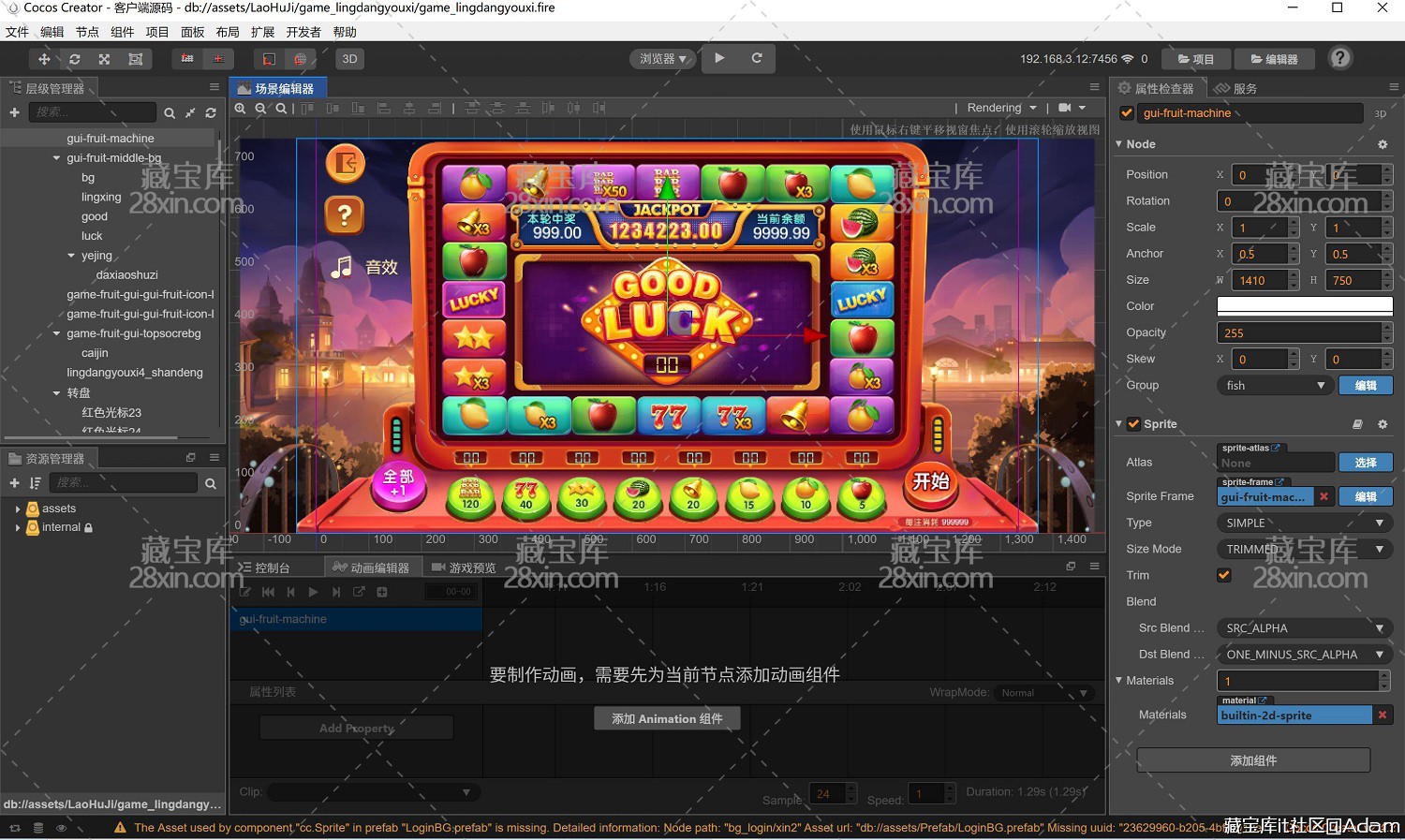Click the zoom in icon in scene editor

click(x=240, y=109)
